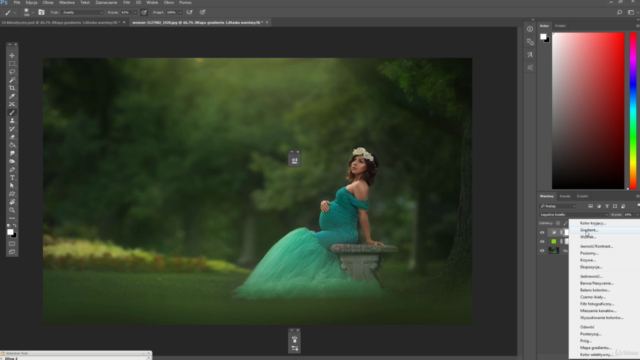The width and height of the screenshot is (640, 360).
Task: Click in the color picker field
Action: pyautogui.click(x=588, y=111)
